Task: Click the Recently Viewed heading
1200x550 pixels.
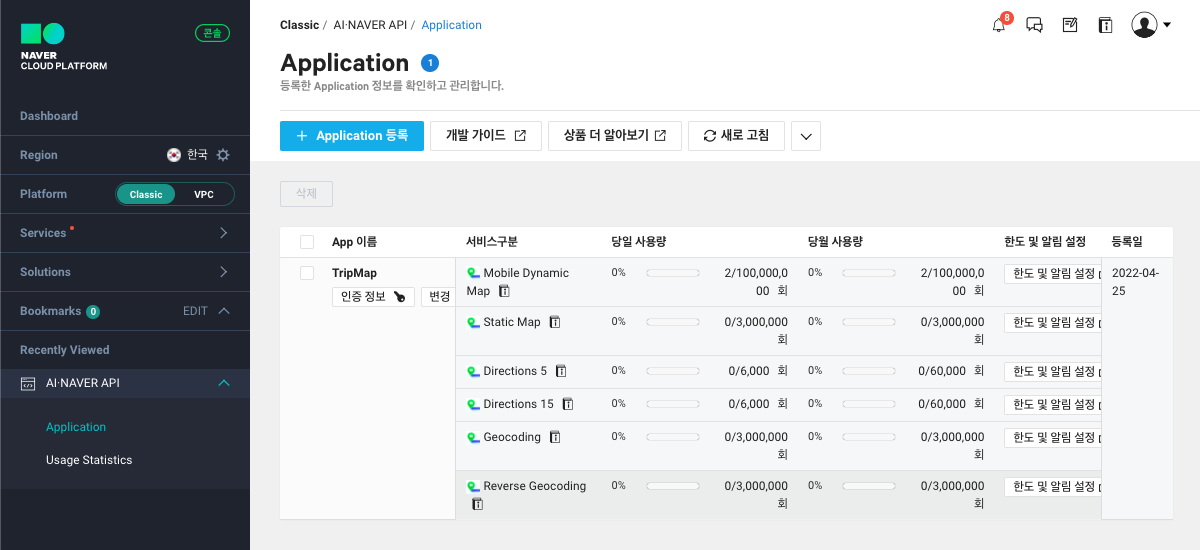Action: 65,350
